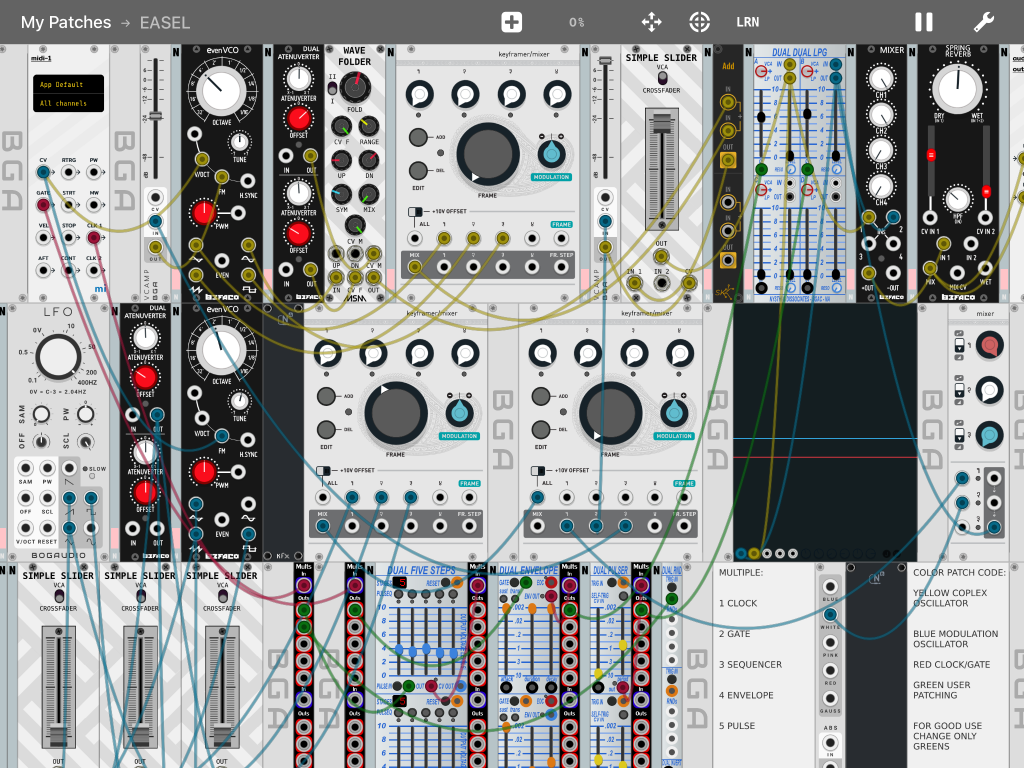
Task: Click the midi-1 module name label
Action: click(x=41, y=58)
